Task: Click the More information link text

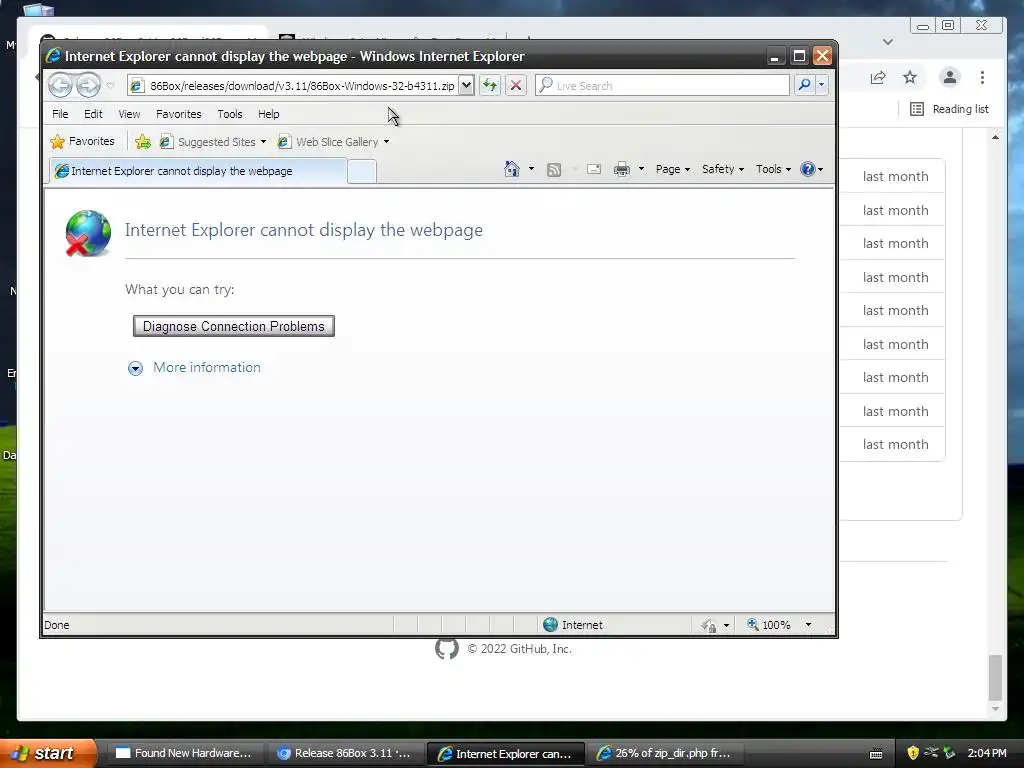Action: coord(206,368)
